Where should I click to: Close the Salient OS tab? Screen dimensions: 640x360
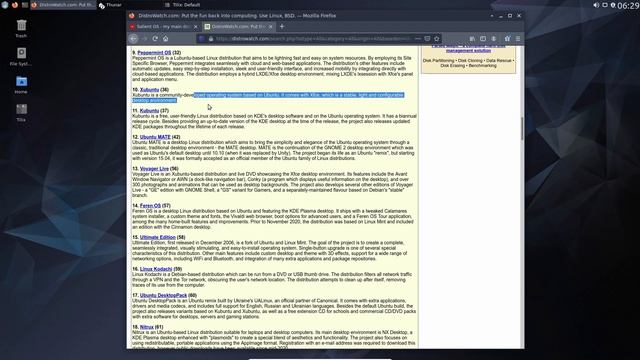coord(196,27)
